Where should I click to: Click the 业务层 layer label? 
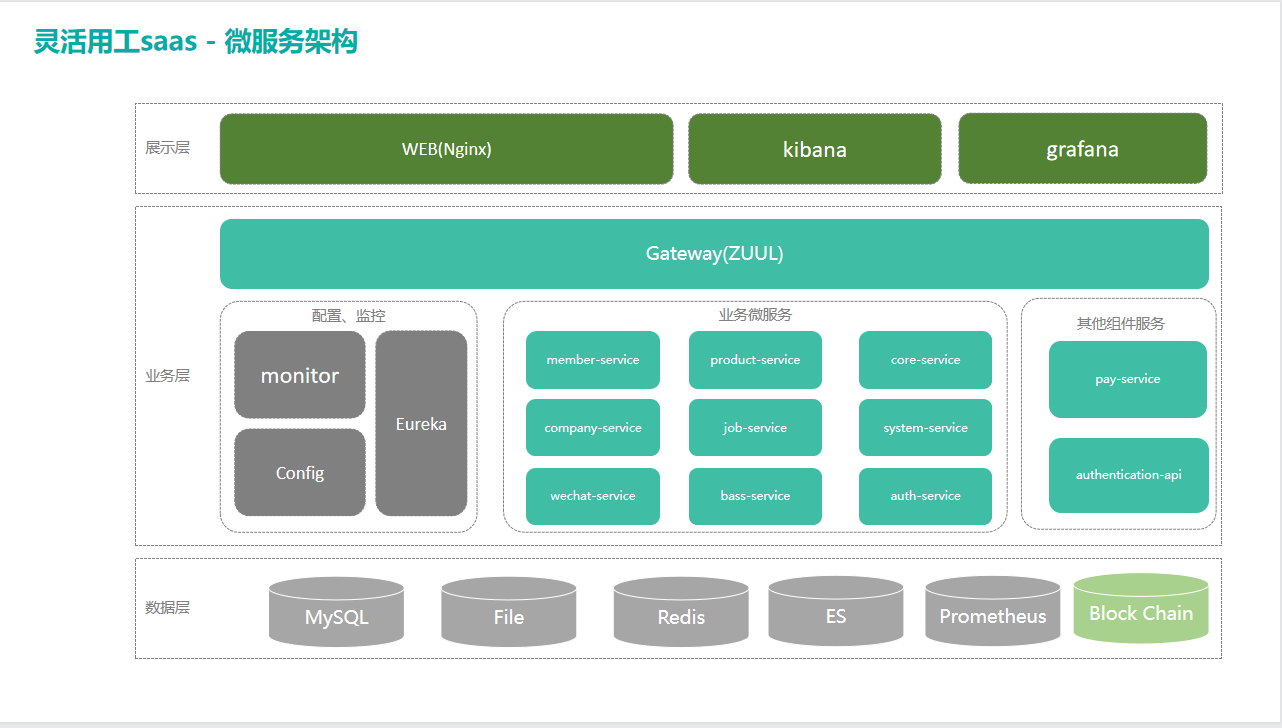pos(167,376)
